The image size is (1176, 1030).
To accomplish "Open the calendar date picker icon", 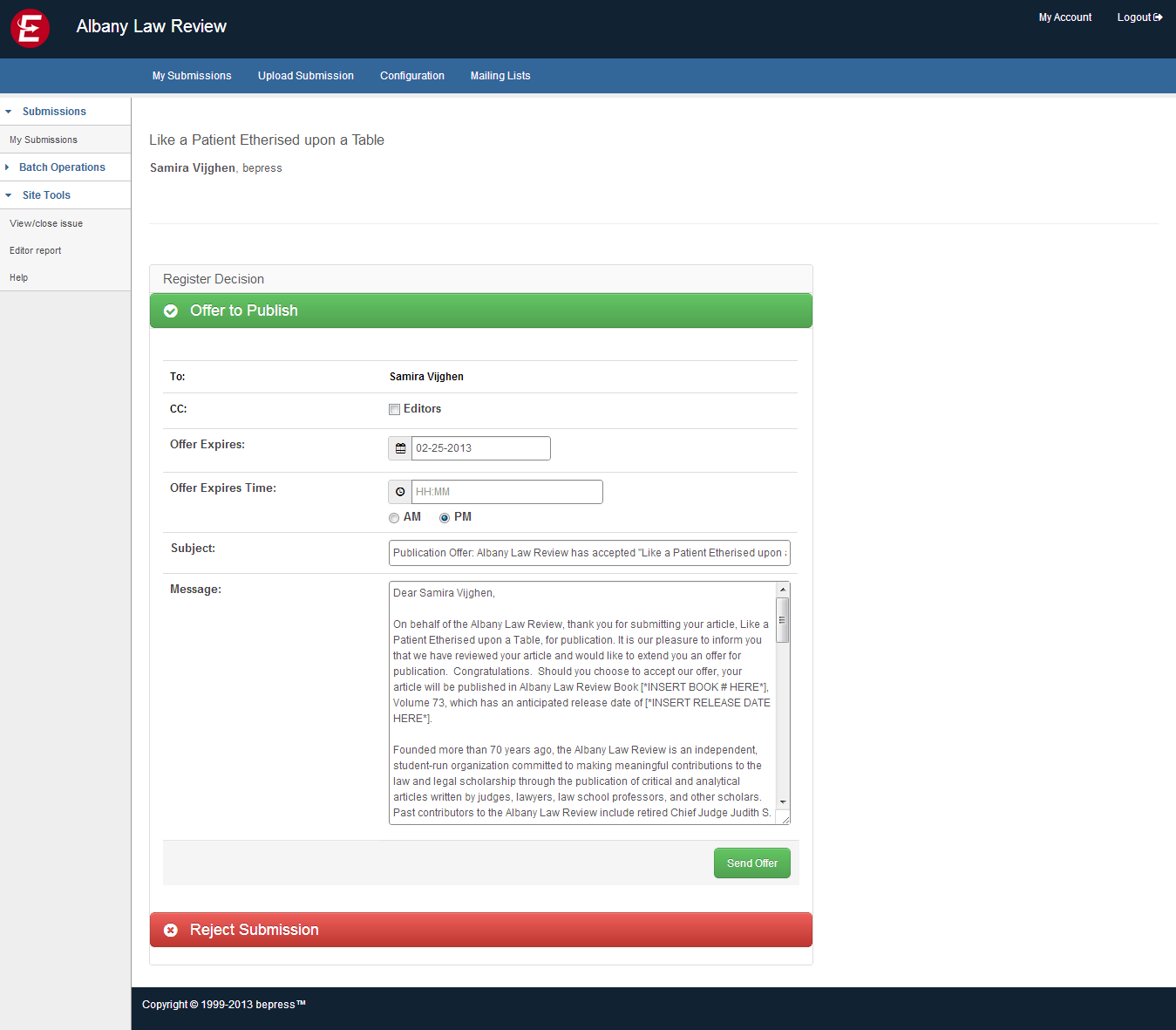I will coord(400,448).
